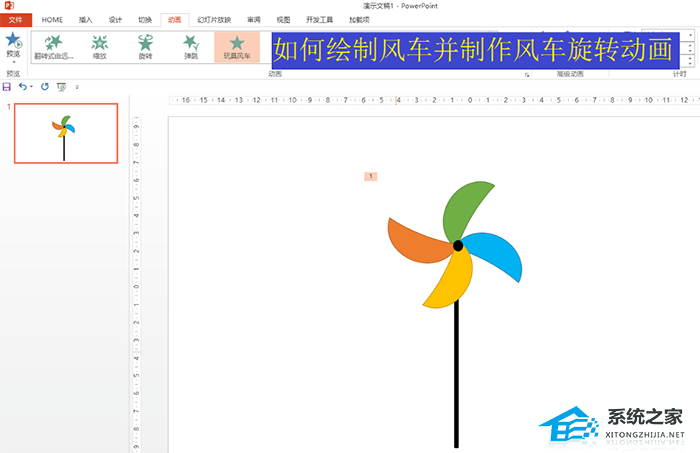700x453 pixels.
Task: Choose the 旋转 swivel animation
Action: click(146, 46)
